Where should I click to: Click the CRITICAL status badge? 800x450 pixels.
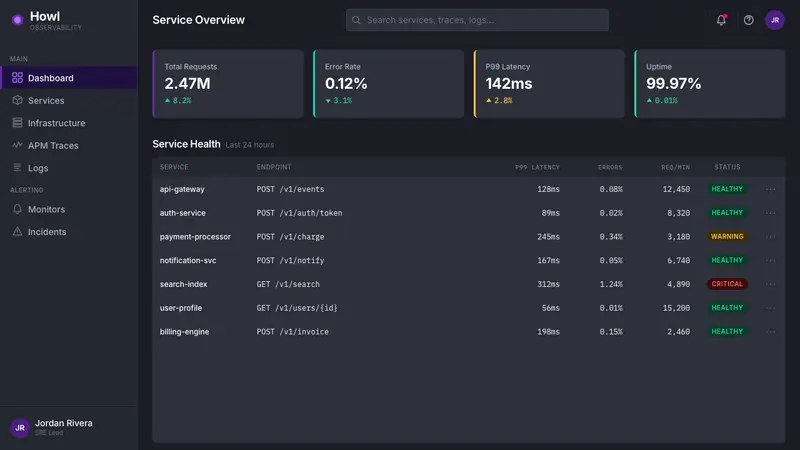[727, 284]
